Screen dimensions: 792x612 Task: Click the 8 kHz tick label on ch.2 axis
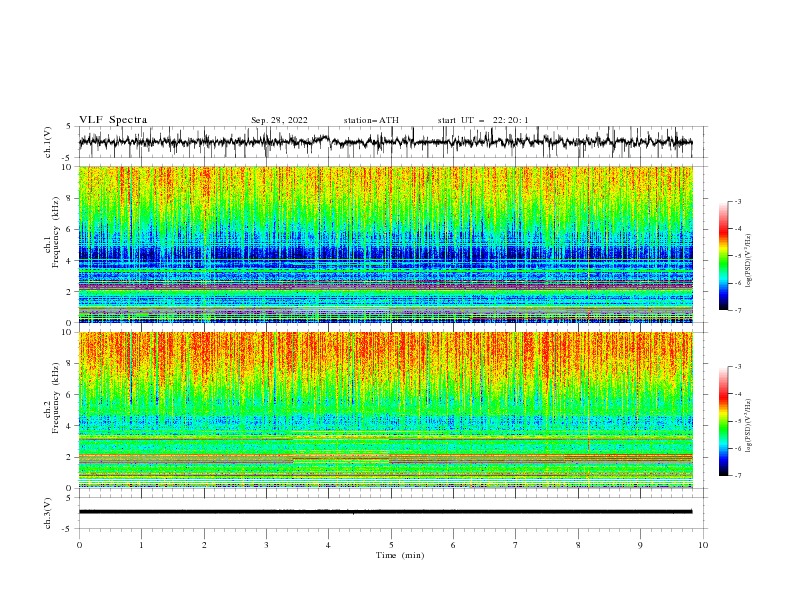coord(70,364)
